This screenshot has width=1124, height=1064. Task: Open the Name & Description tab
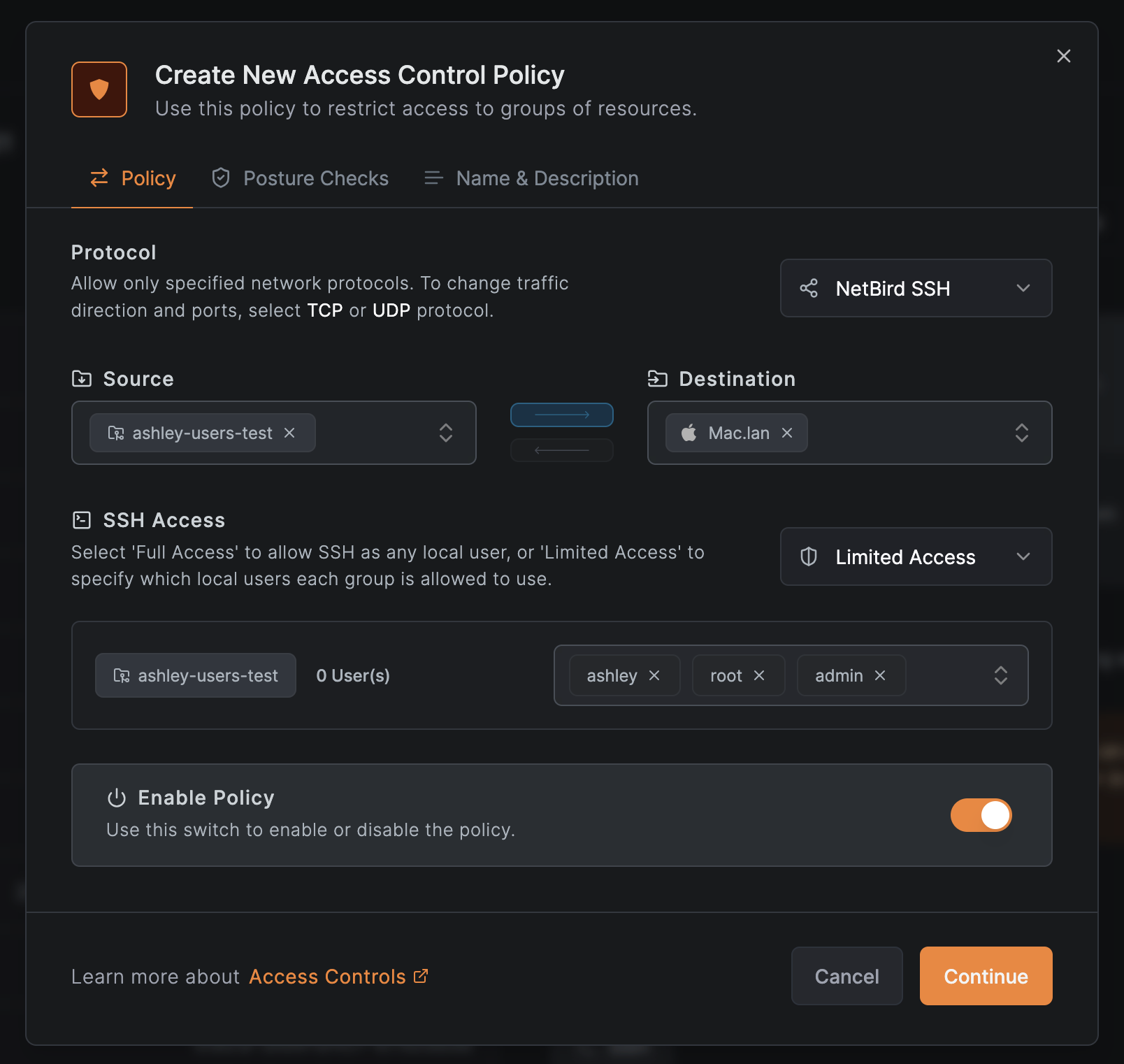(531, 179)
